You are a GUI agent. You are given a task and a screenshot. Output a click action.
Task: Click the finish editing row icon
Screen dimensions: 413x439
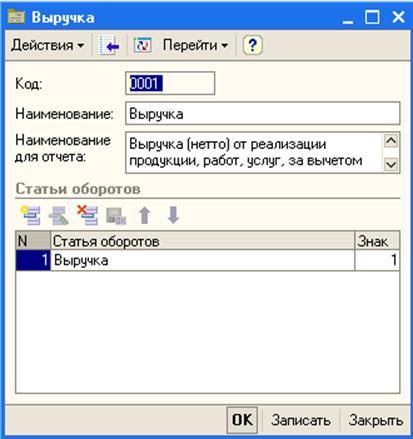pos(116,215)
